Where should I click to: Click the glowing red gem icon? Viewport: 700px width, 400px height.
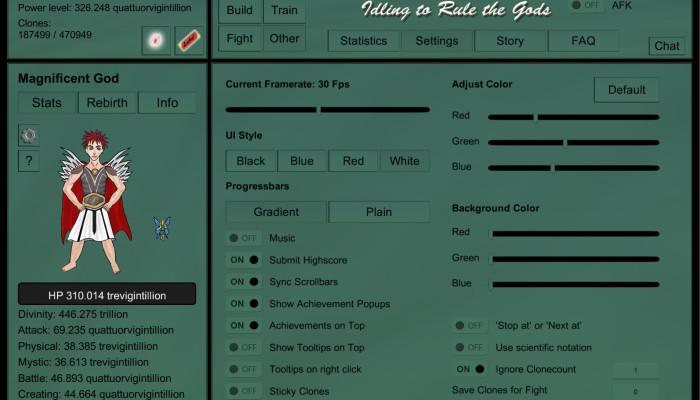[x=156, y=41]
